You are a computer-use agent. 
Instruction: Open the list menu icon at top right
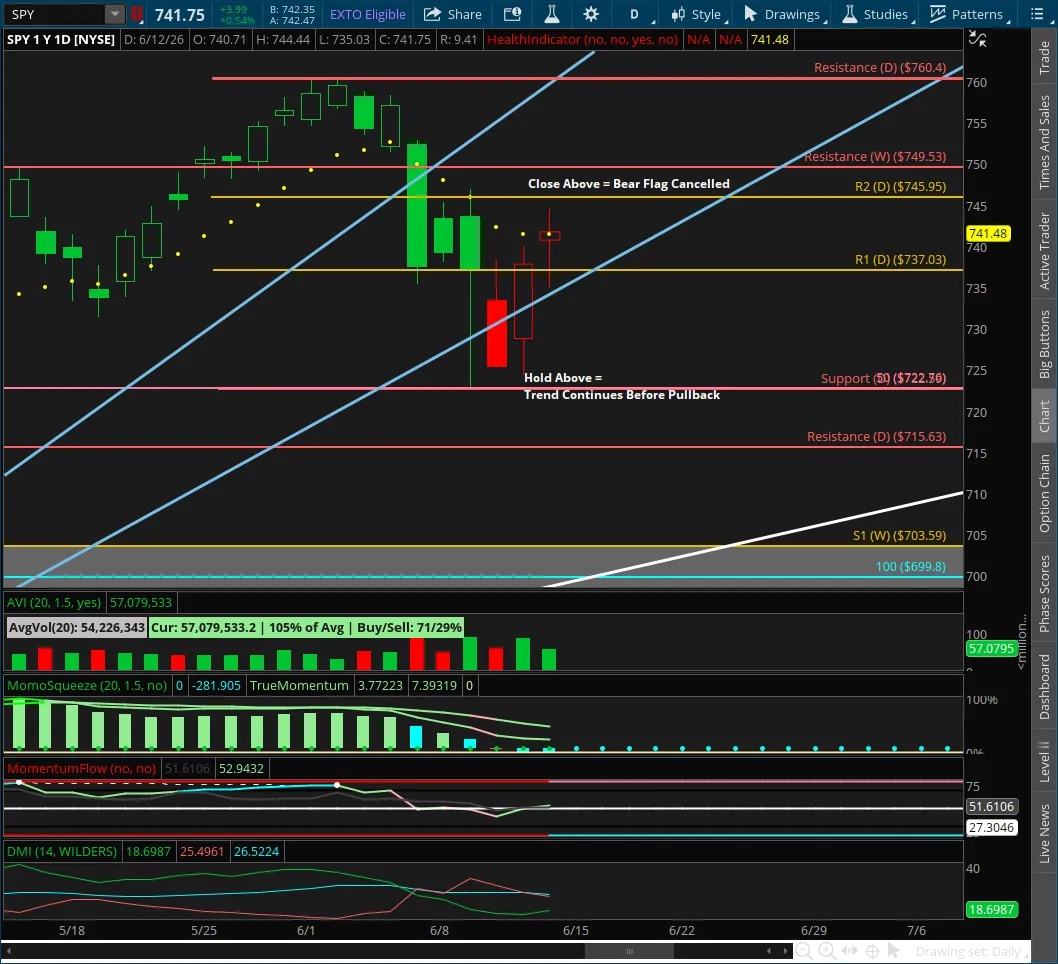click(1038, 14)
